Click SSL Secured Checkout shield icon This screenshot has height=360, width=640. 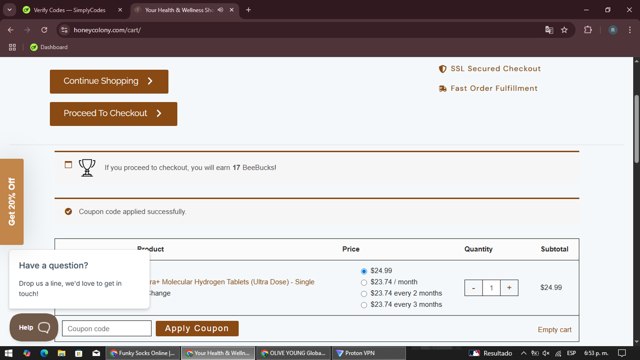click(x=442, y=69)
